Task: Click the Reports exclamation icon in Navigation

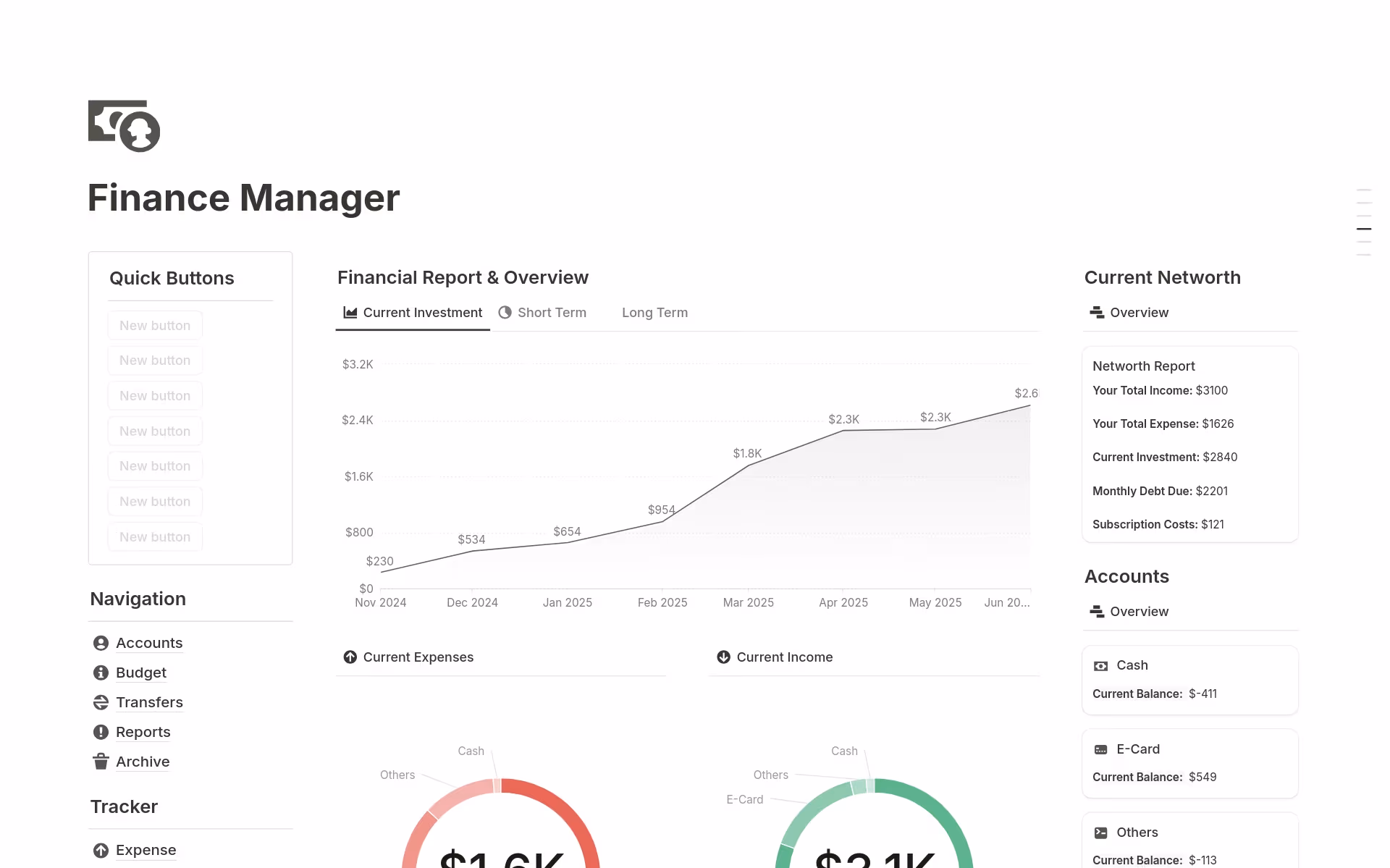Action: tap(101, 732)
